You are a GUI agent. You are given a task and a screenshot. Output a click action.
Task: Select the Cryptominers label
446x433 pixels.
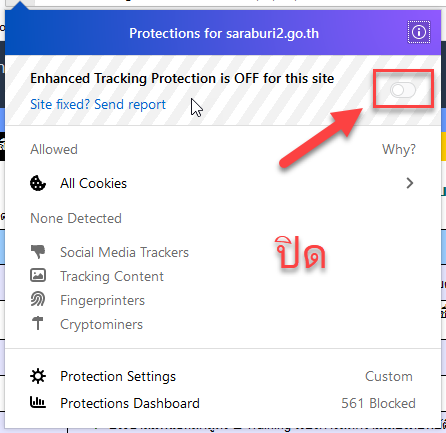tap(101, 324)
